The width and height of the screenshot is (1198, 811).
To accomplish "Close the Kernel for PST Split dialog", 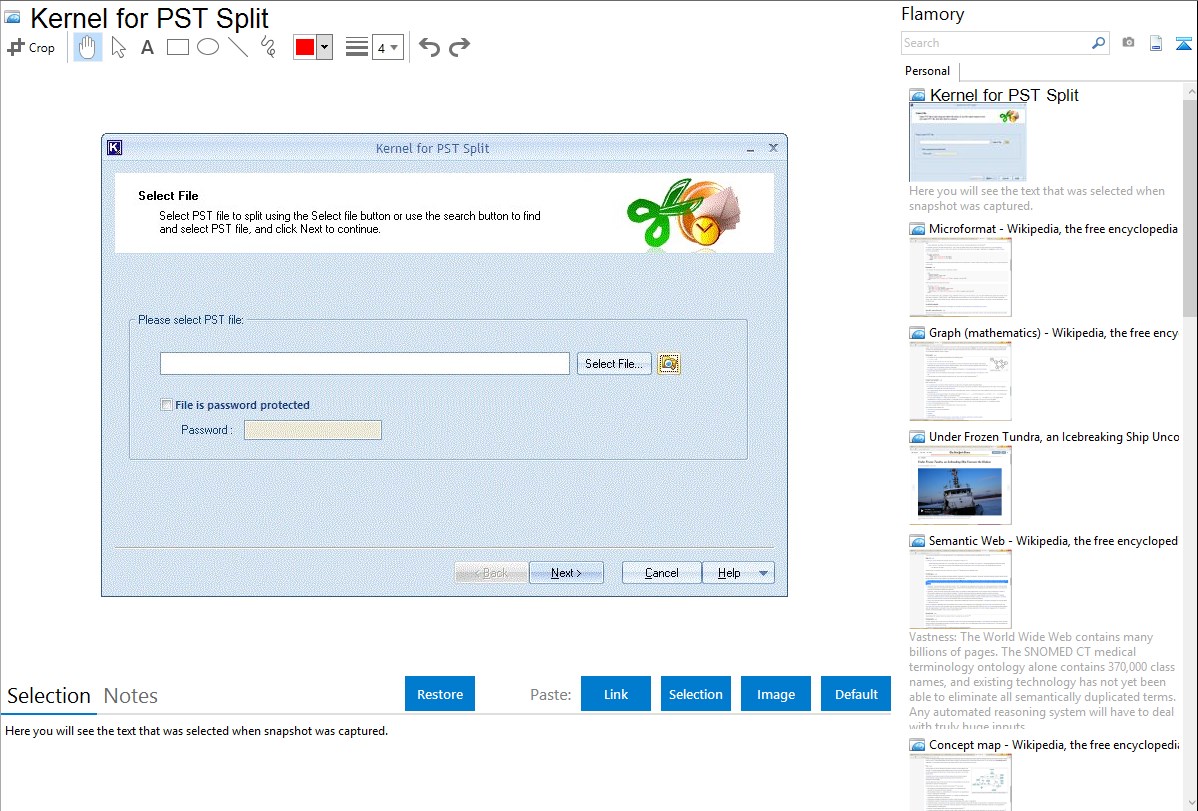I will (x=773, y=148).
